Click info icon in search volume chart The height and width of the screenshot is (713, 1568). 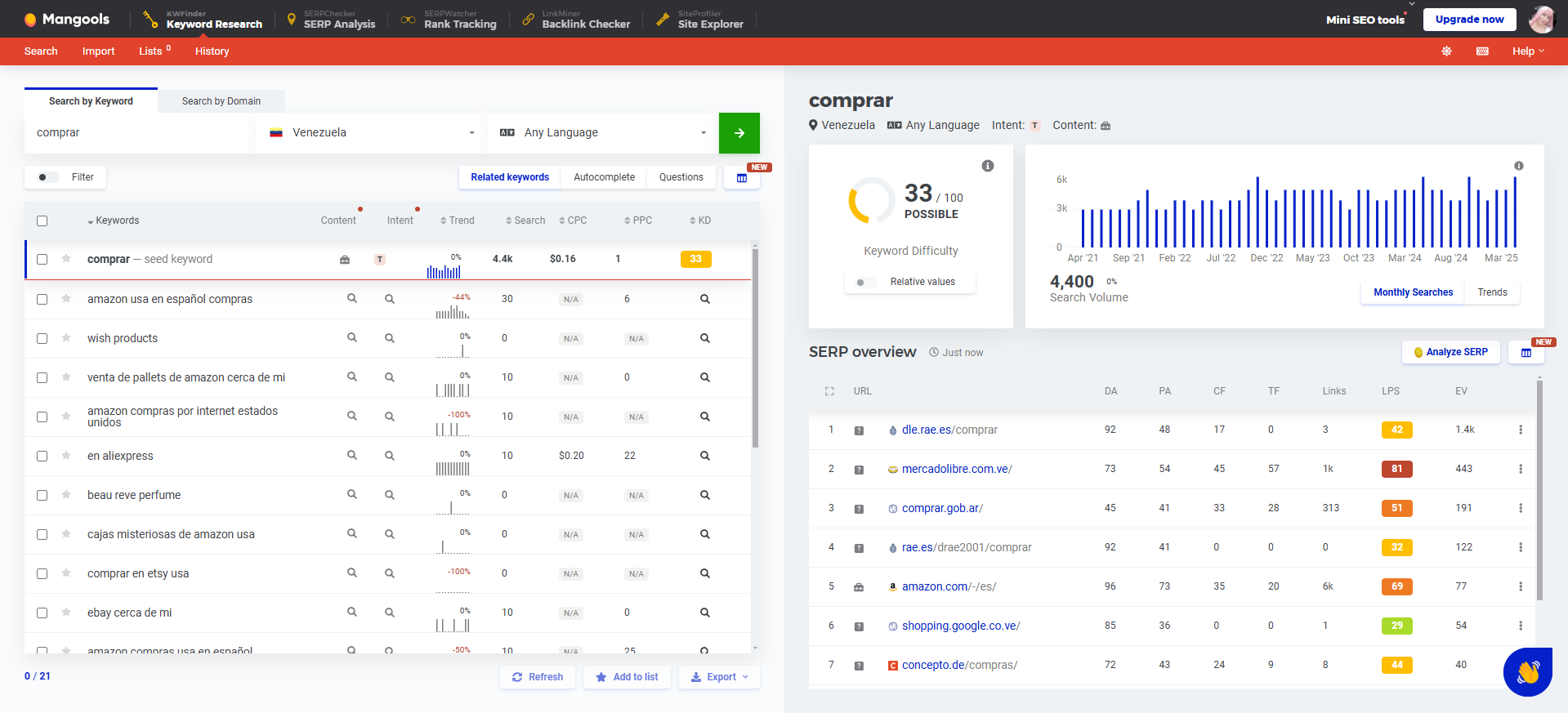tap(1519, 166)
